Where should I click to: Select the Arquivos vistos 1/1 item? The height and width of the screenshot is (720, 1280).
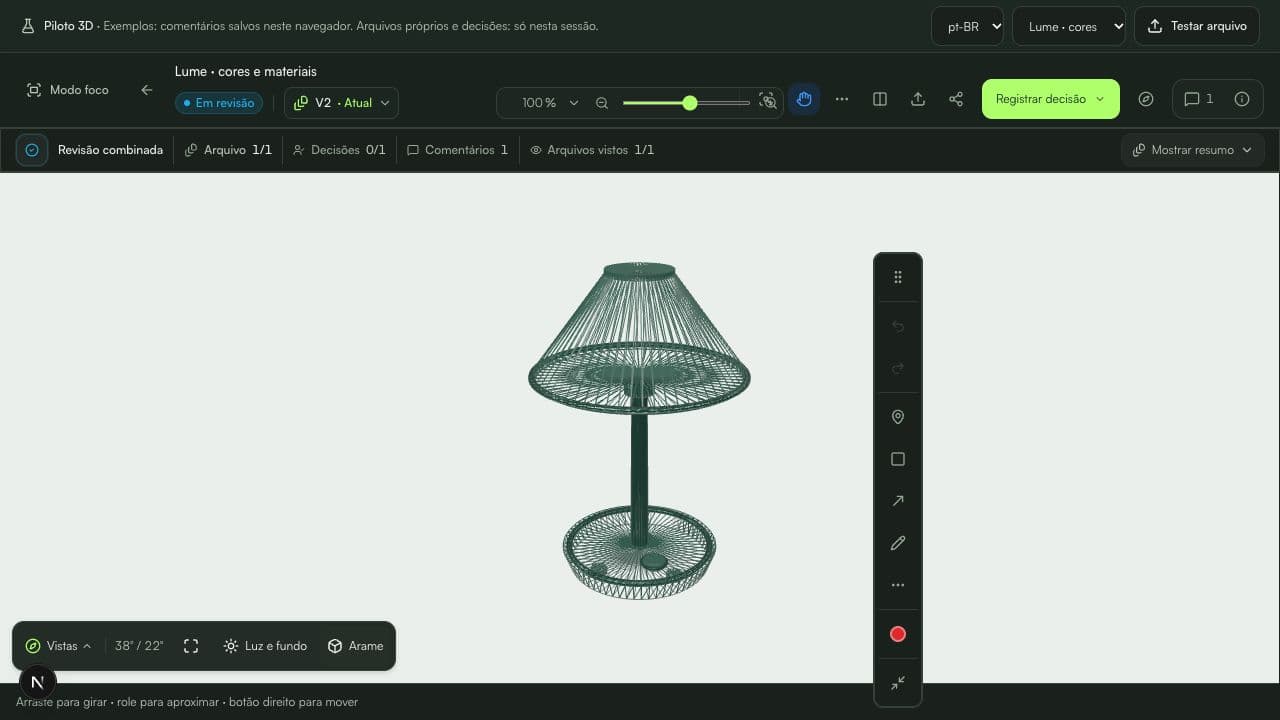click(592, 150)
